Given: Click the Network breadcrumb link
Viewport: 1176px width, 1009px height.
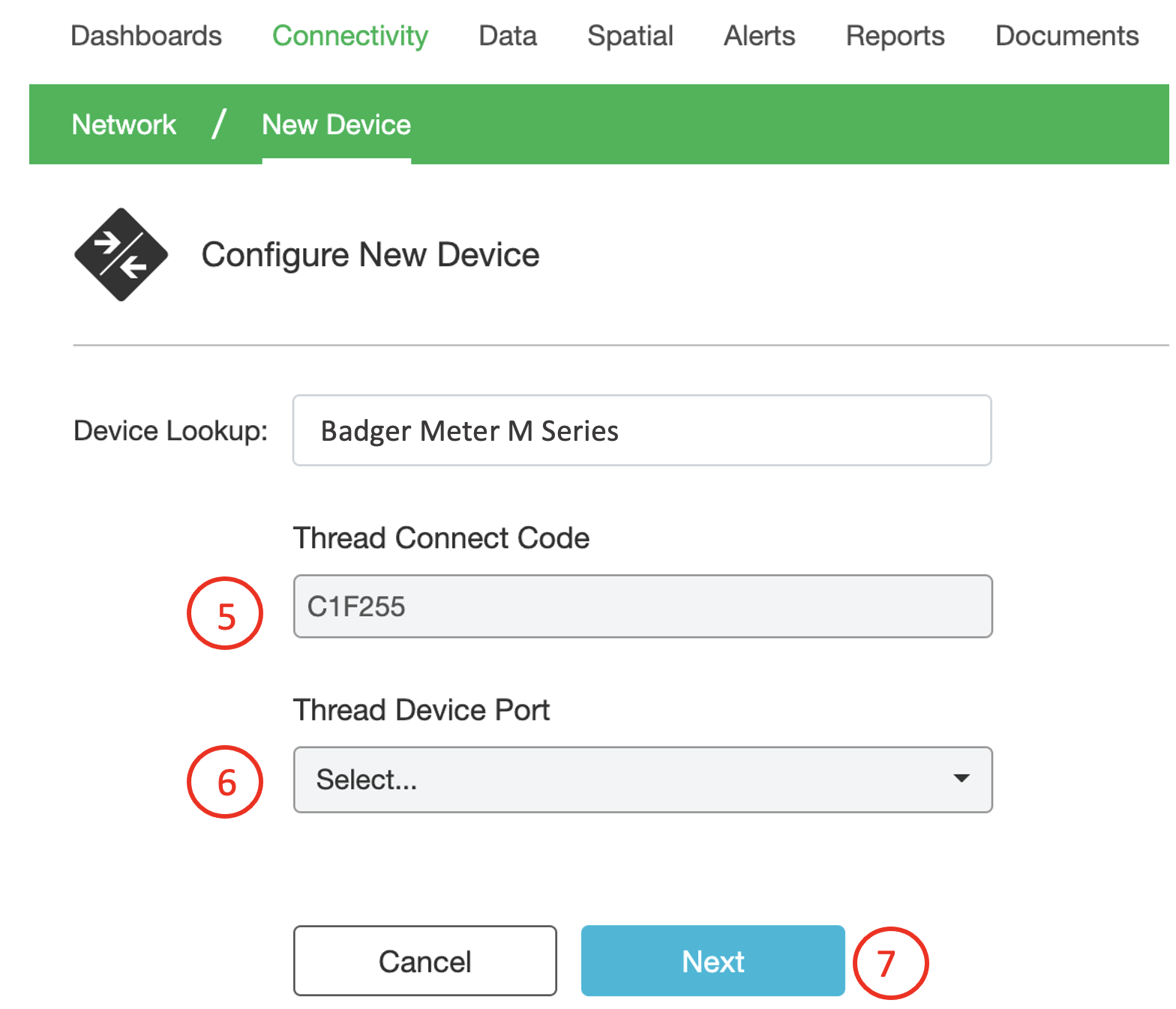Looking at the screenshot, I should (124, 124).
